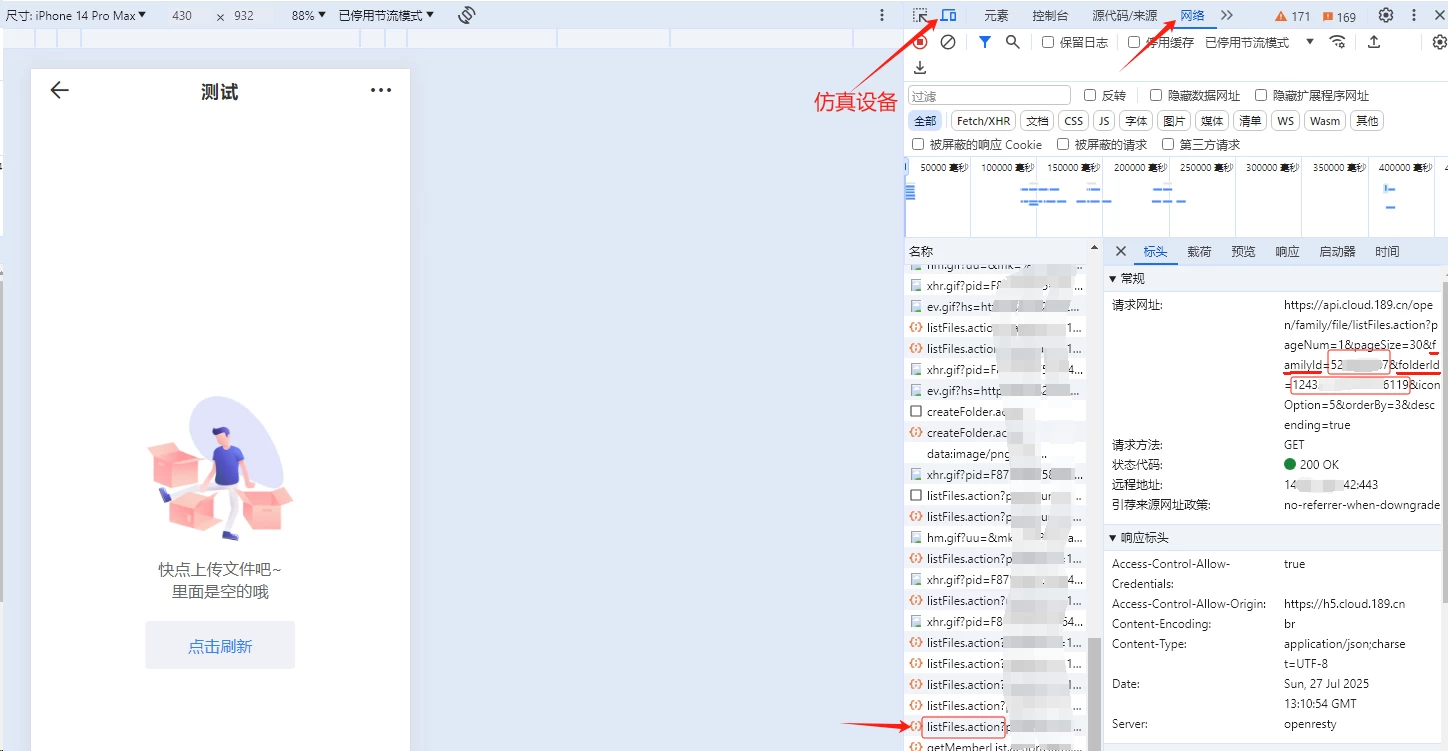Enable the 保留日志 checkbox

(1048, 42)
